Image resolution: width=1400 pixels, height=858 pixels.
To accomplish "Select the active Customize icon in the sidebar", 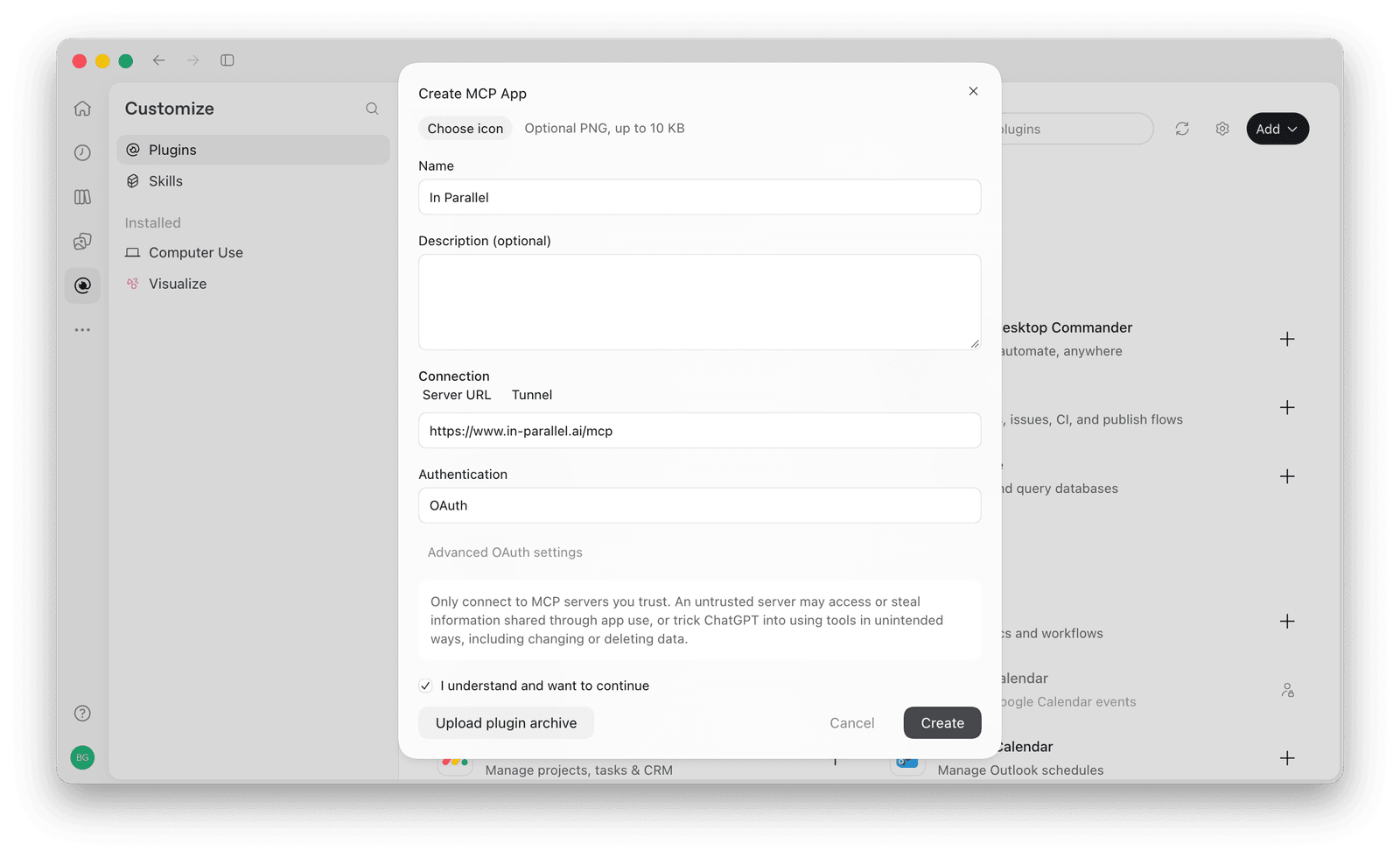I will (82, 285).
